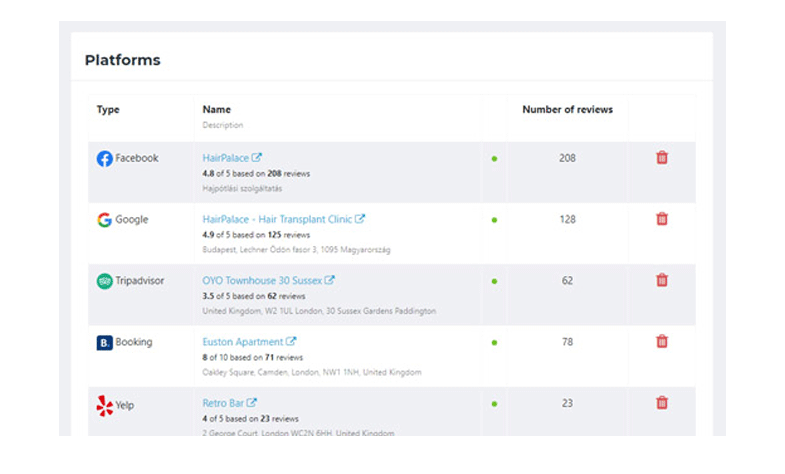Click the Tripadvisor owl logo

[104, 281]
